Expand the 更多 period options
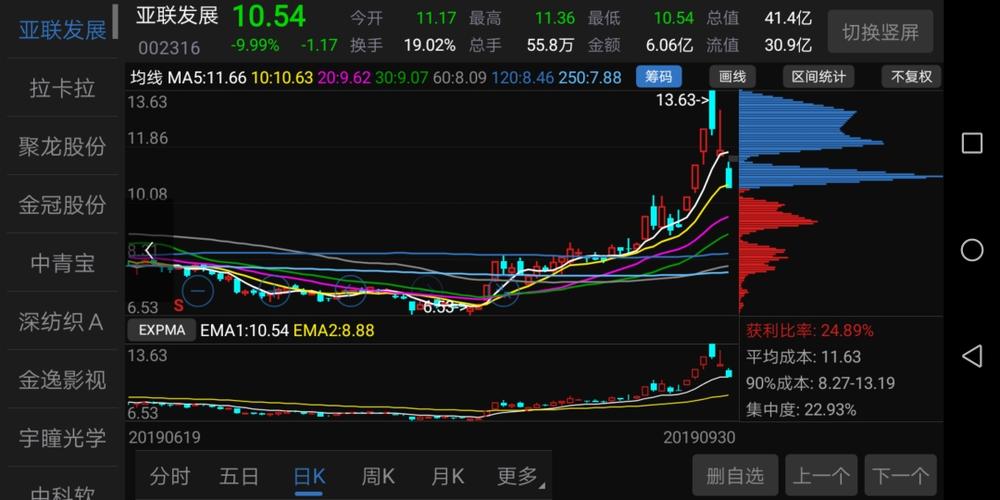Image resolution: width=1000 pixels, height=500 pixels. [520, 476]
